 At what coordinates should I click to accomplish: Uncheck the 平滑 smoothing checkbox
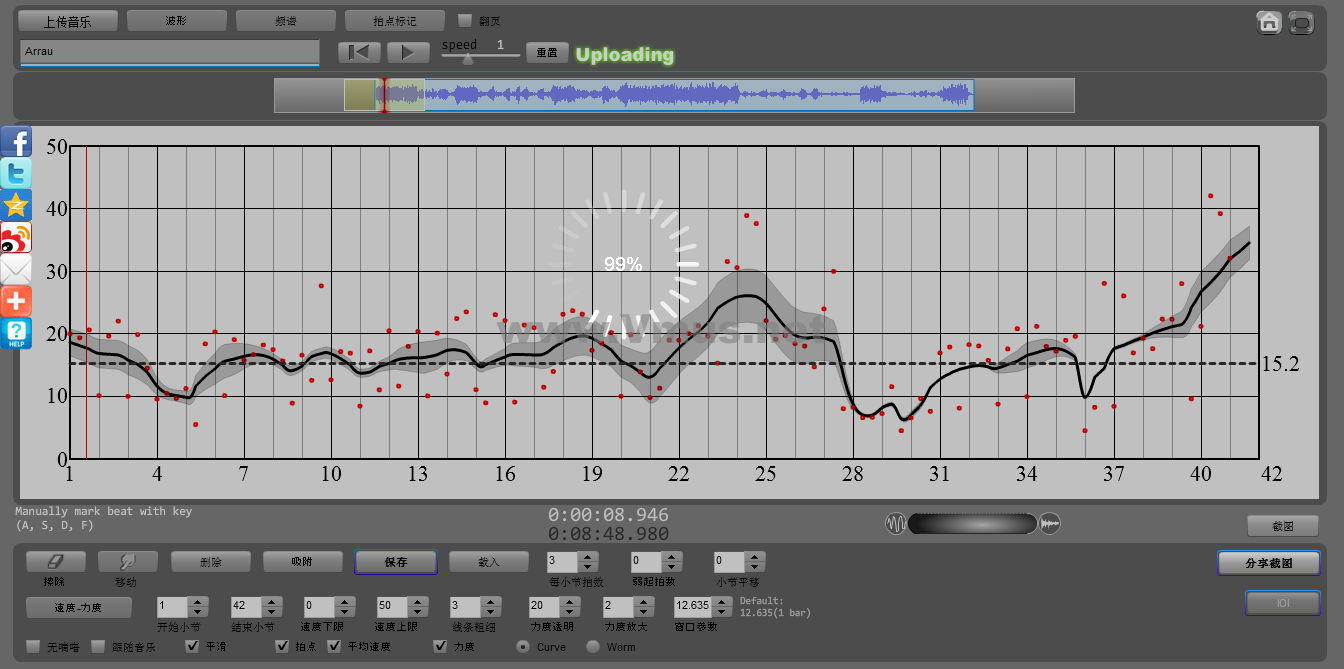[x=193, y=646]
